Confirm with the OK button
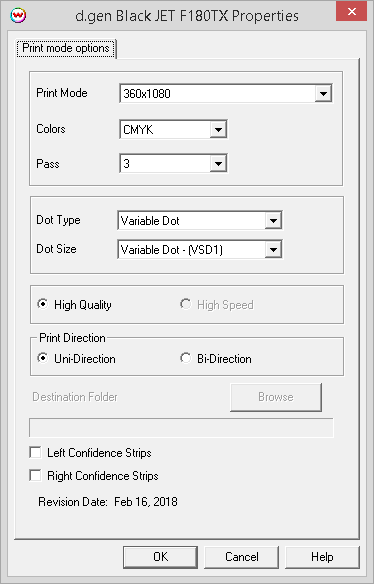This screenshot has height=584, width=374. pyautogui.click(x=160, y=557)
